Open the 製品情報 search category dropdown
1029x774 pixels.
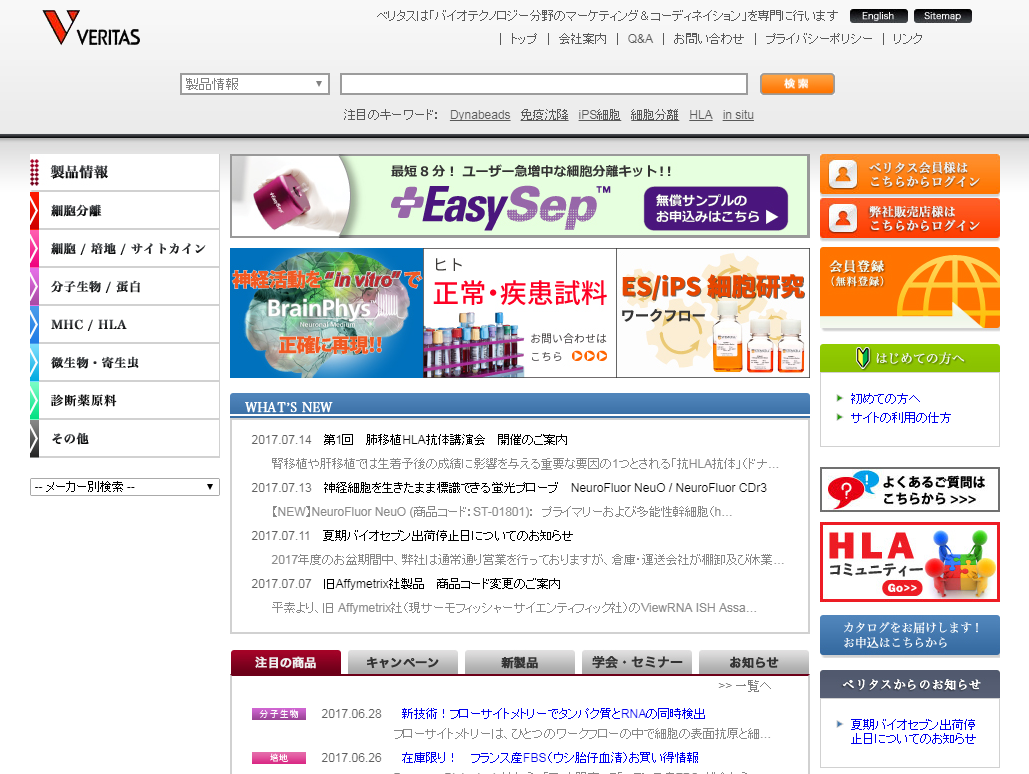255,84
